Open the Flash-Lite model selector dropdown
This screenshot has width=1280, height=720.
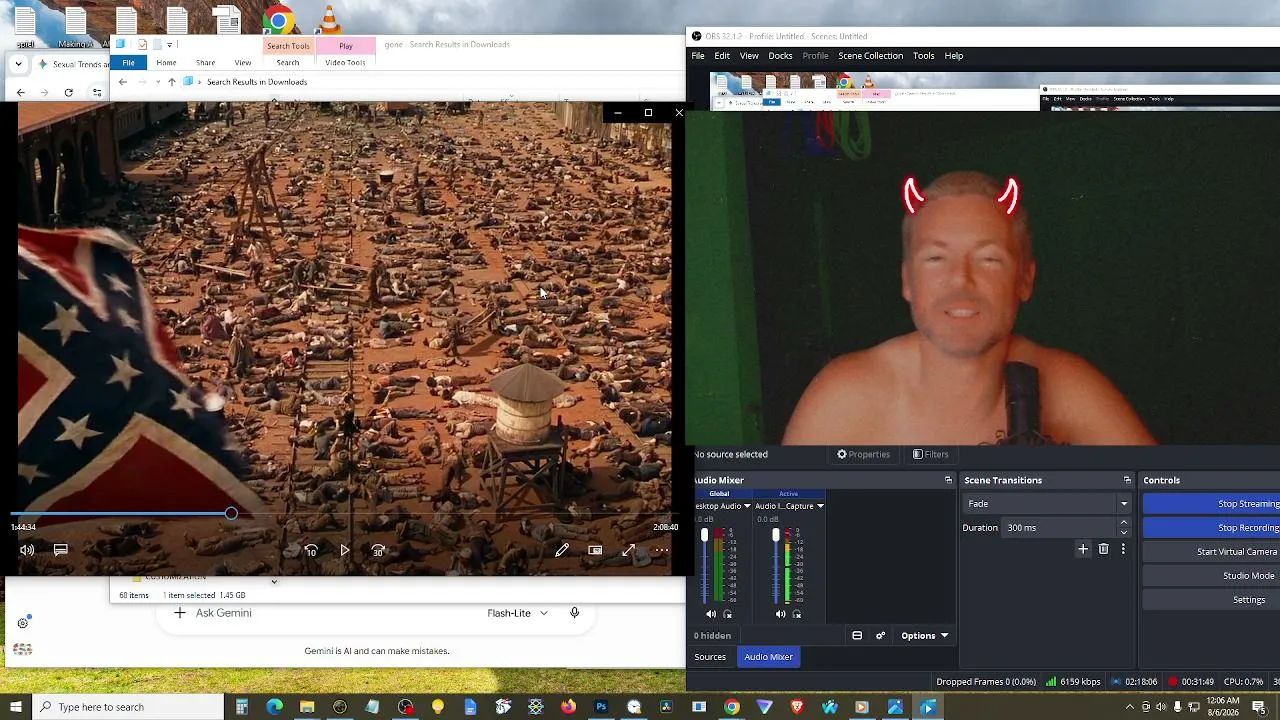pyautogui.click(x=518, y=613)
